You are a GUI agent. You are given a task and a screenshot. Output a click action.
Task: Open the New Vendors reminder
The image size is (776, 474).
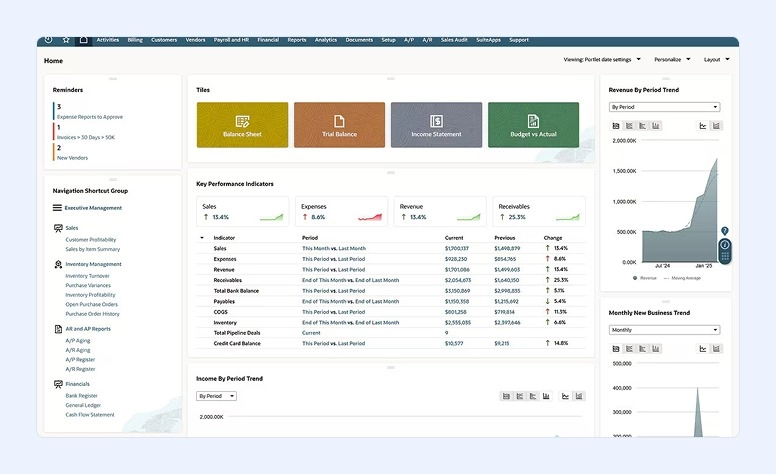coord(72,158)
